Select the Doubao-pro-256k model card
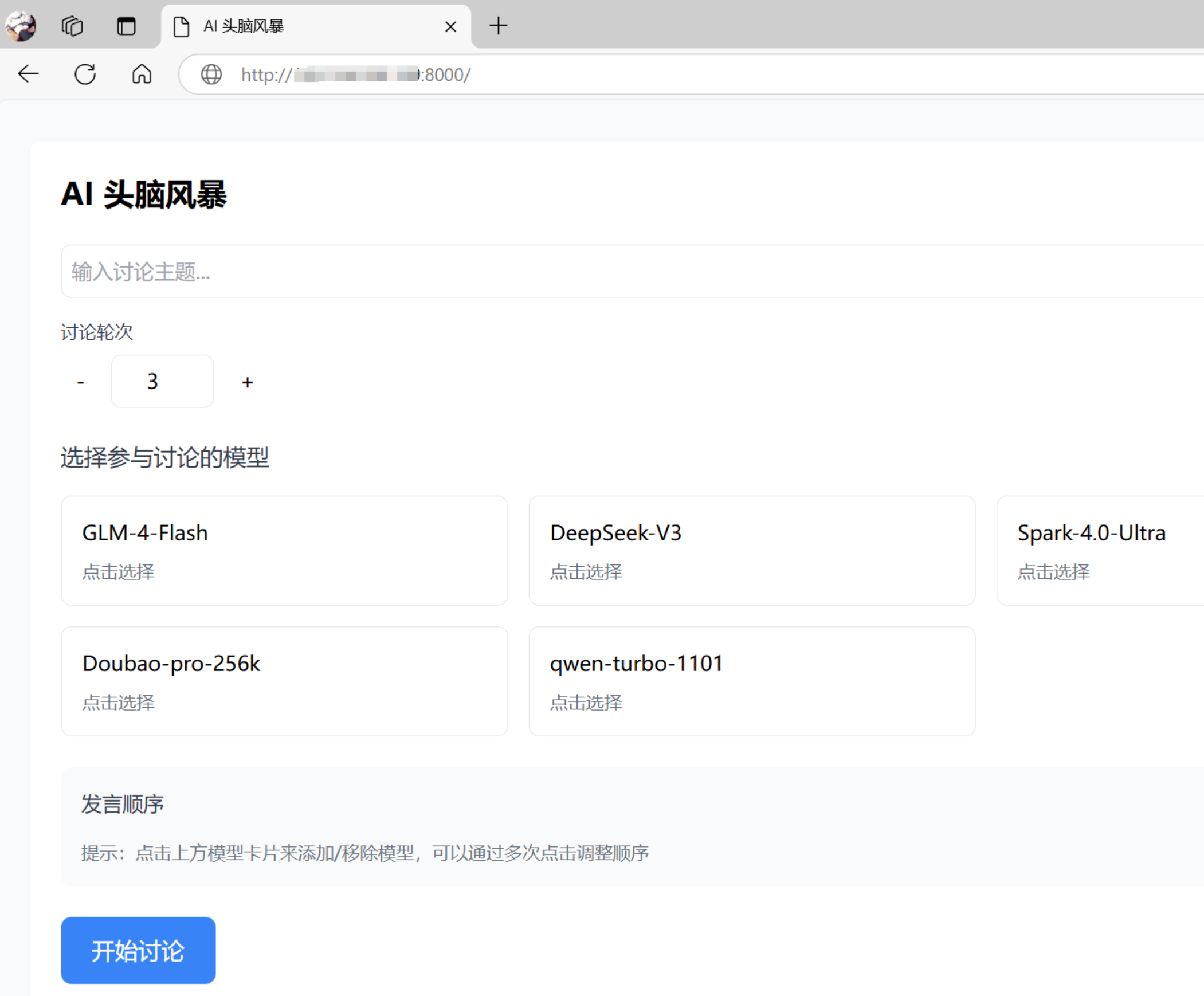This screenshot has height=996, width=1204. 284,681
